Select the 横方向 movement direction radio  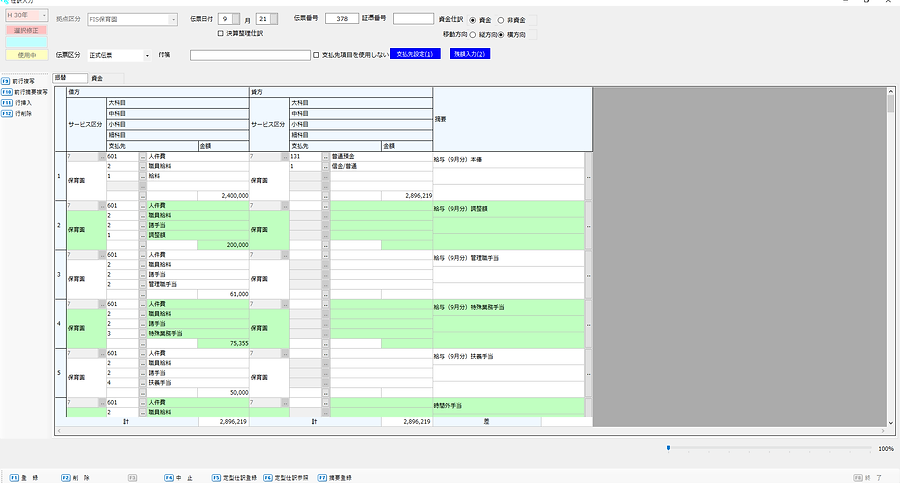501,35
